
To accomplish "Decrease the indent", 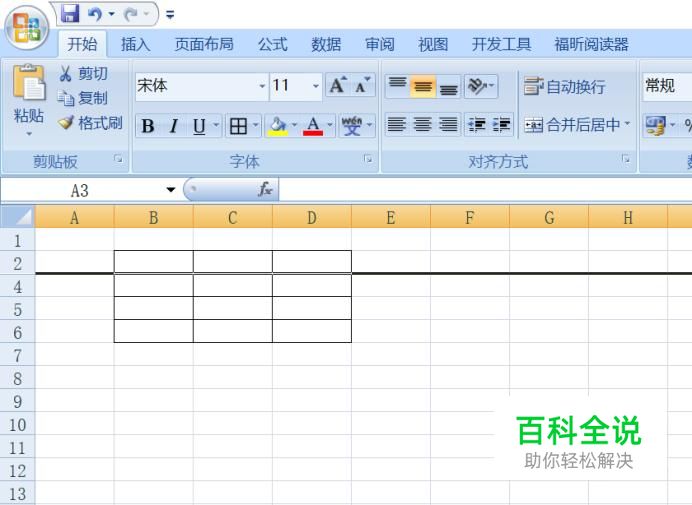I will coord(477,124).
